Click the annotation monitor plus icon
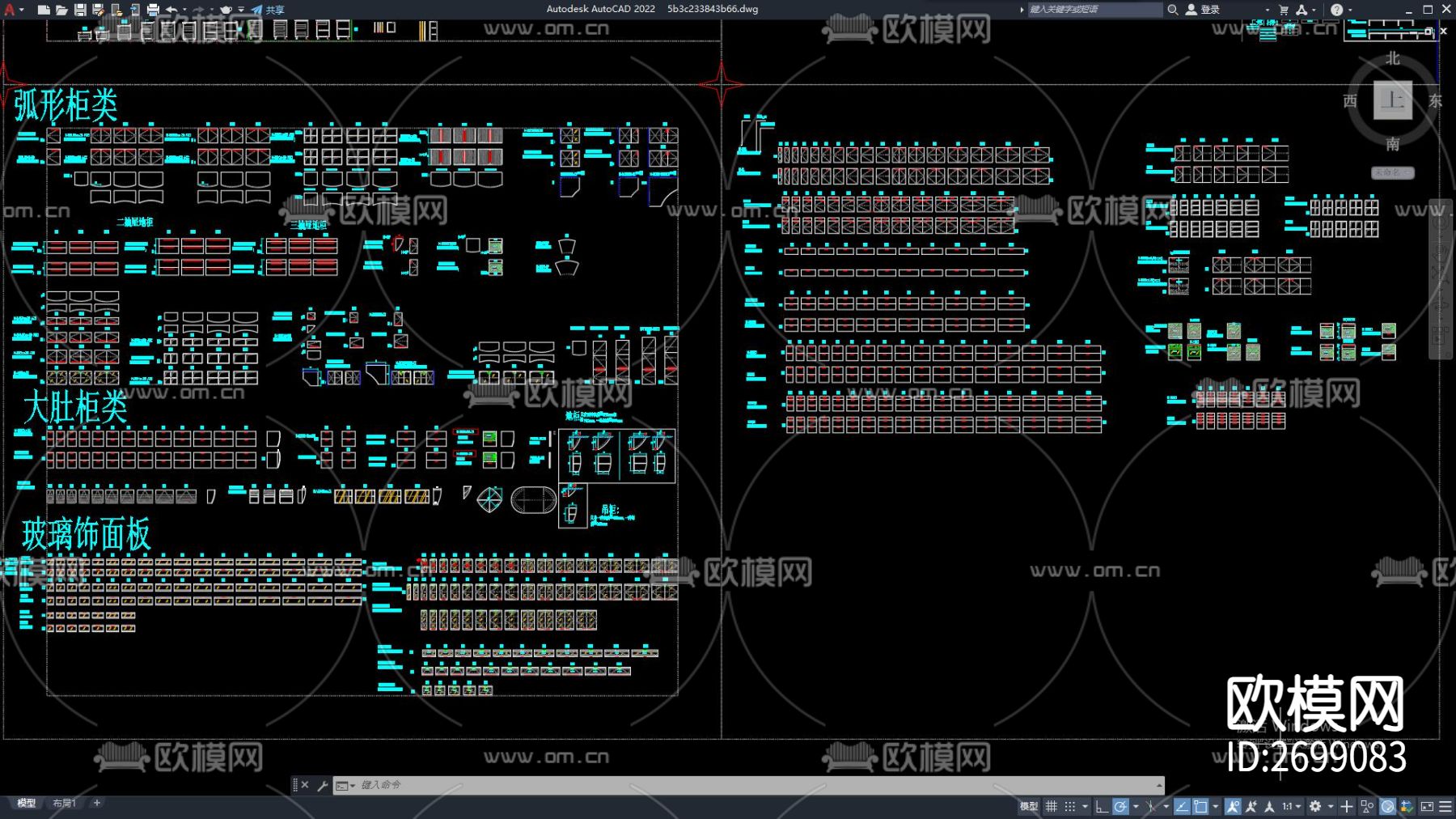This screenshot has height=819, width=1456. pos(1347,806)
